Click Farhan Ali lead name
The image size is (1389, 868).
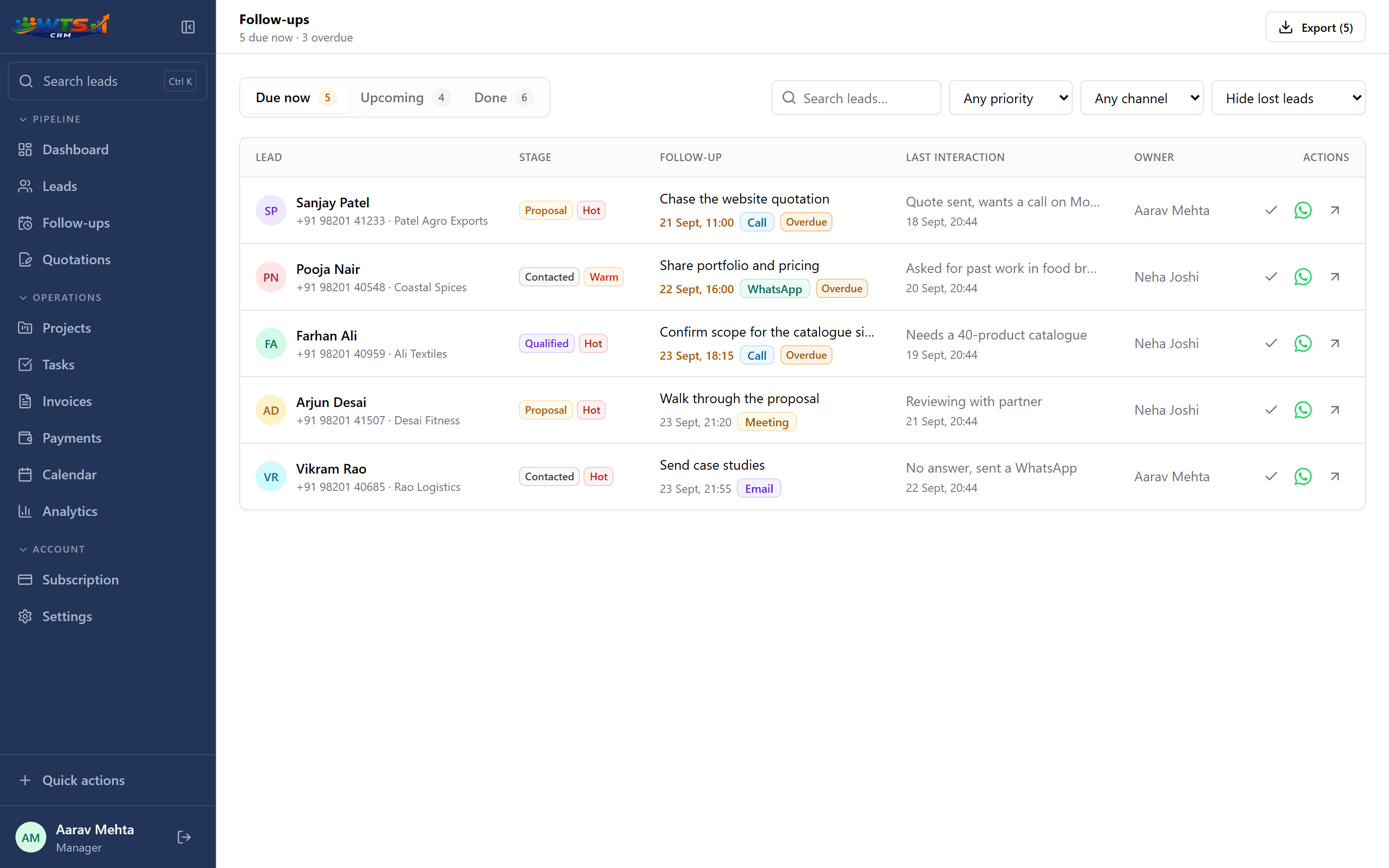326,336
